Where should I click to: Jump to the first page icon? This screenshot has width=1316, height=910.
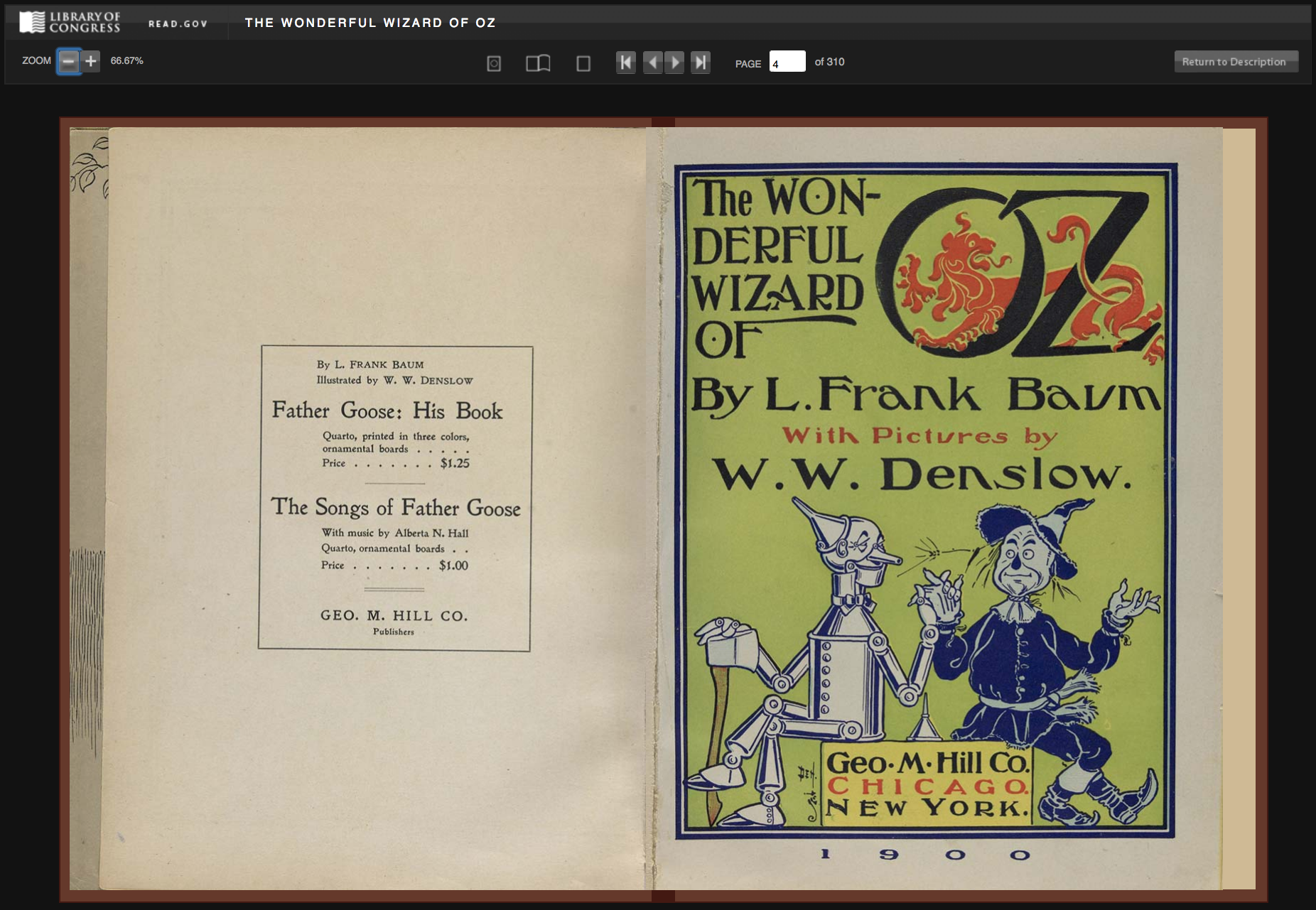pos(625,63)
